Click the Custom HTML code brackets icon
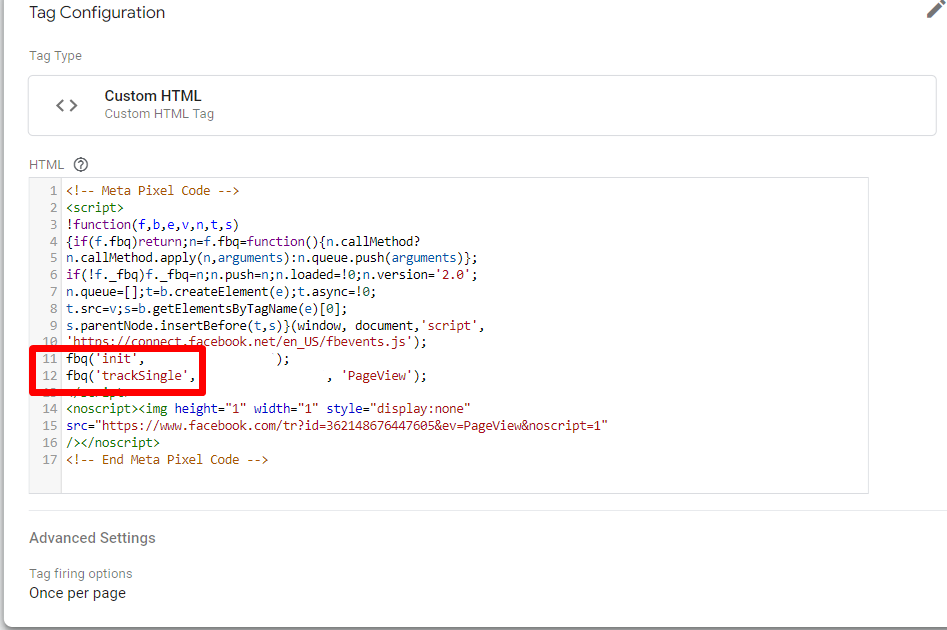The height and width of the screenshot is (630, 947). (x=66, y=106)
